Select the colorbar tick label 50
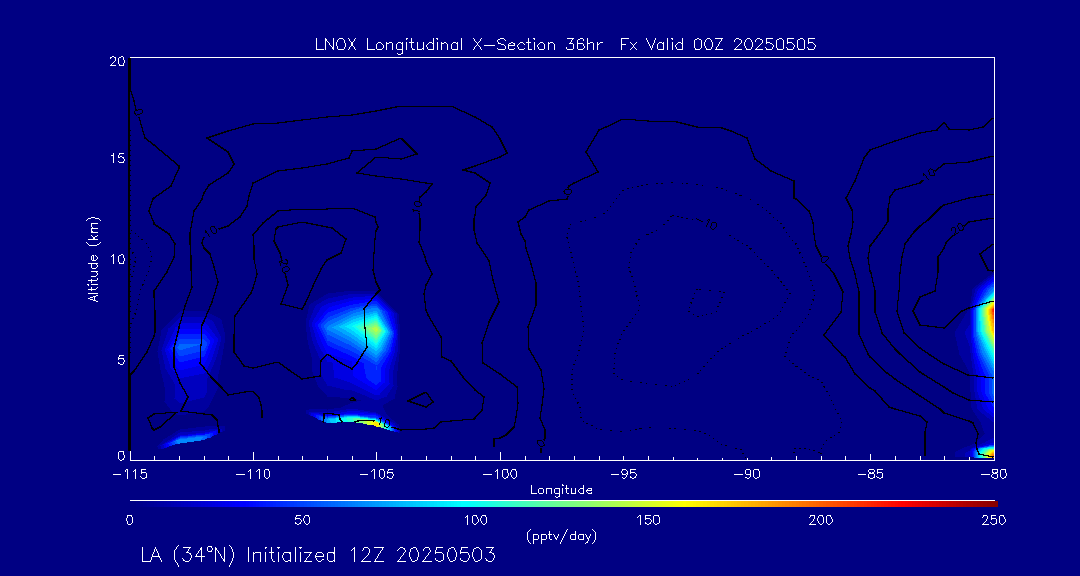 coord(302,520)
